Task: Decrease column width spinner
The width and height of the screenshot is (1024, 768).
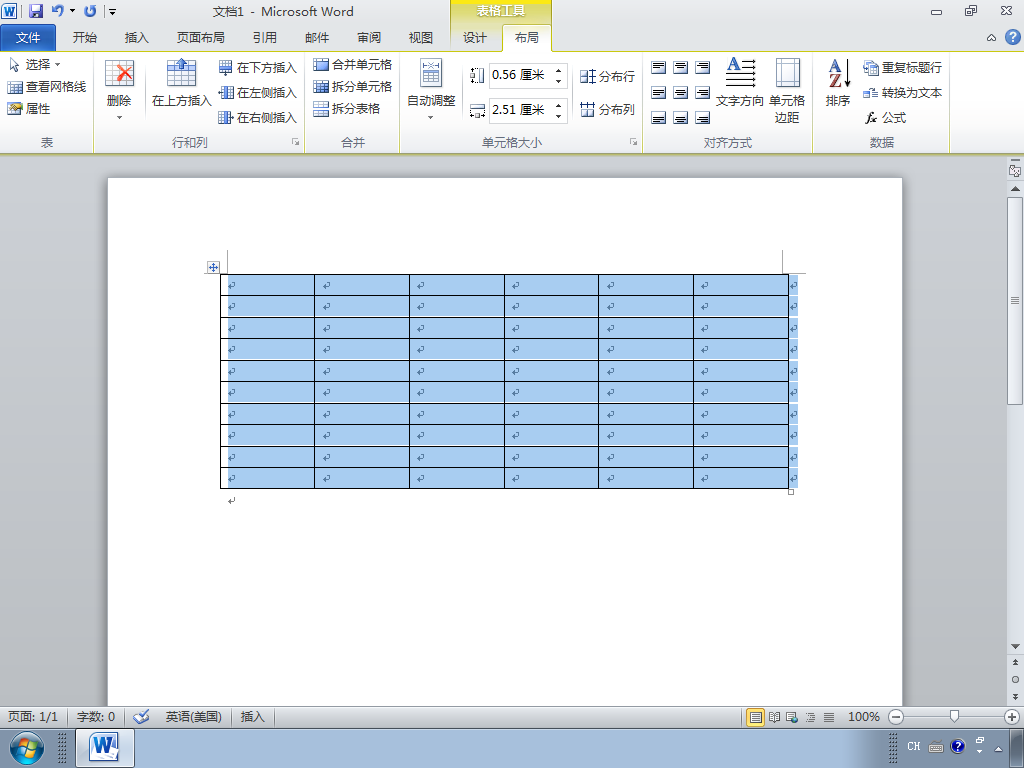Action: pos(558,115)
